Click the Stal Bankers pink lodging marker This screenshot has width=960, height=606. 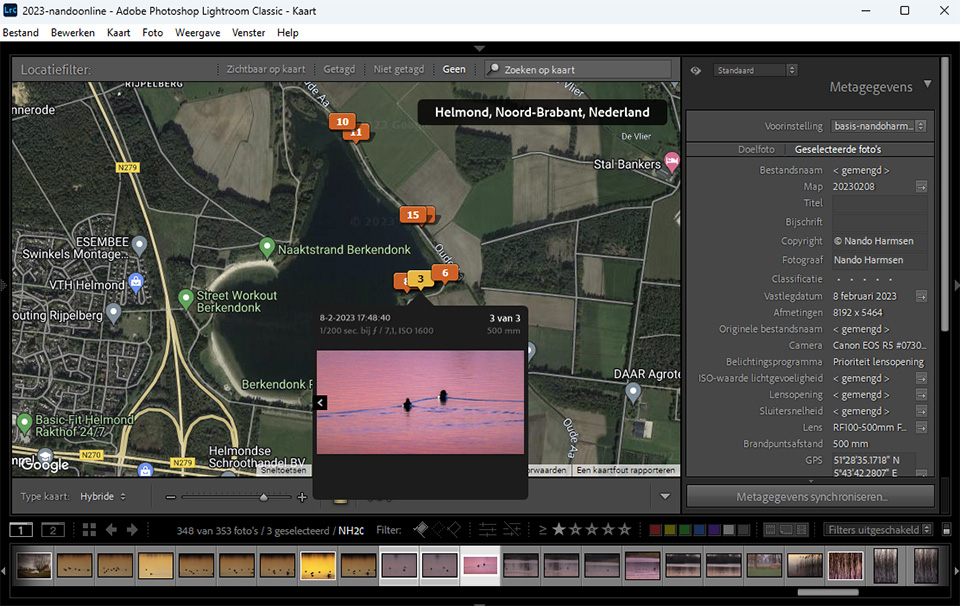click(672, 162)
